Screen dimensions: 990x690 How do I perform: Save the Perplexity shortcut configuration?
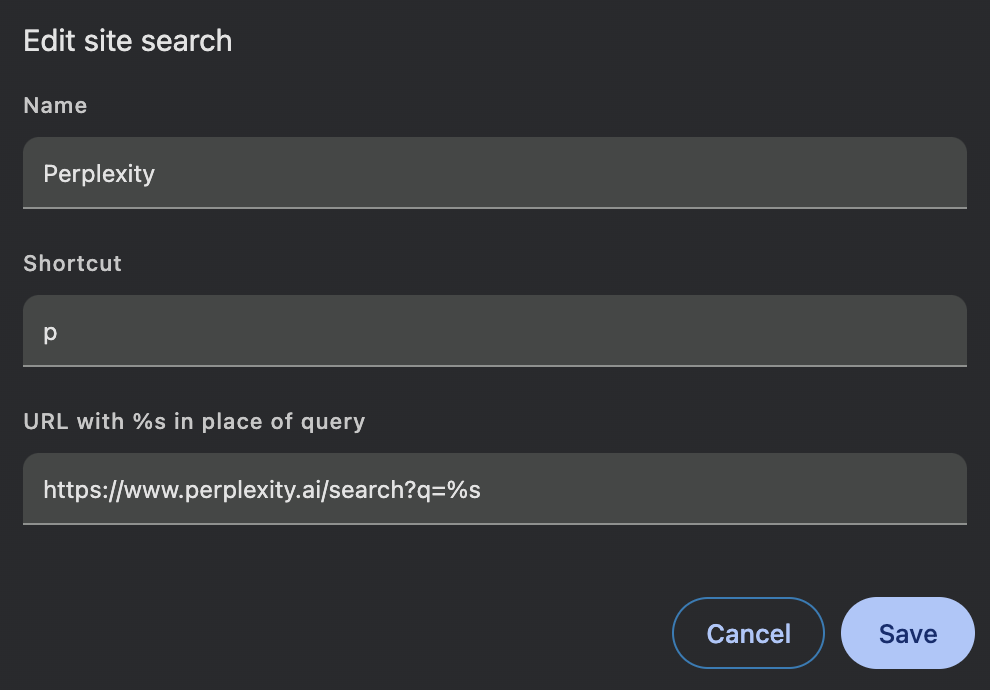907,632
